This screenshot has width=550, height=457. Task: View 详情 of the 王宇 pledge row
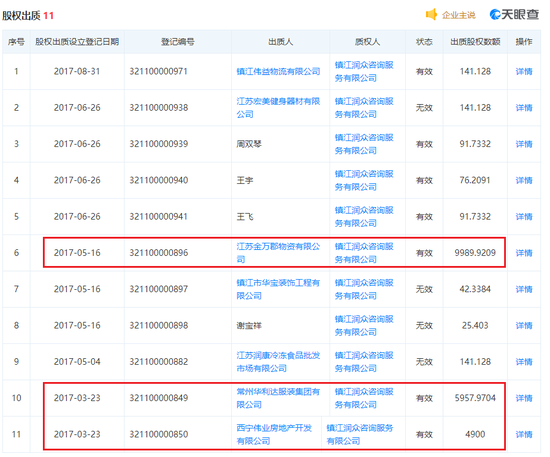[524, 180]
